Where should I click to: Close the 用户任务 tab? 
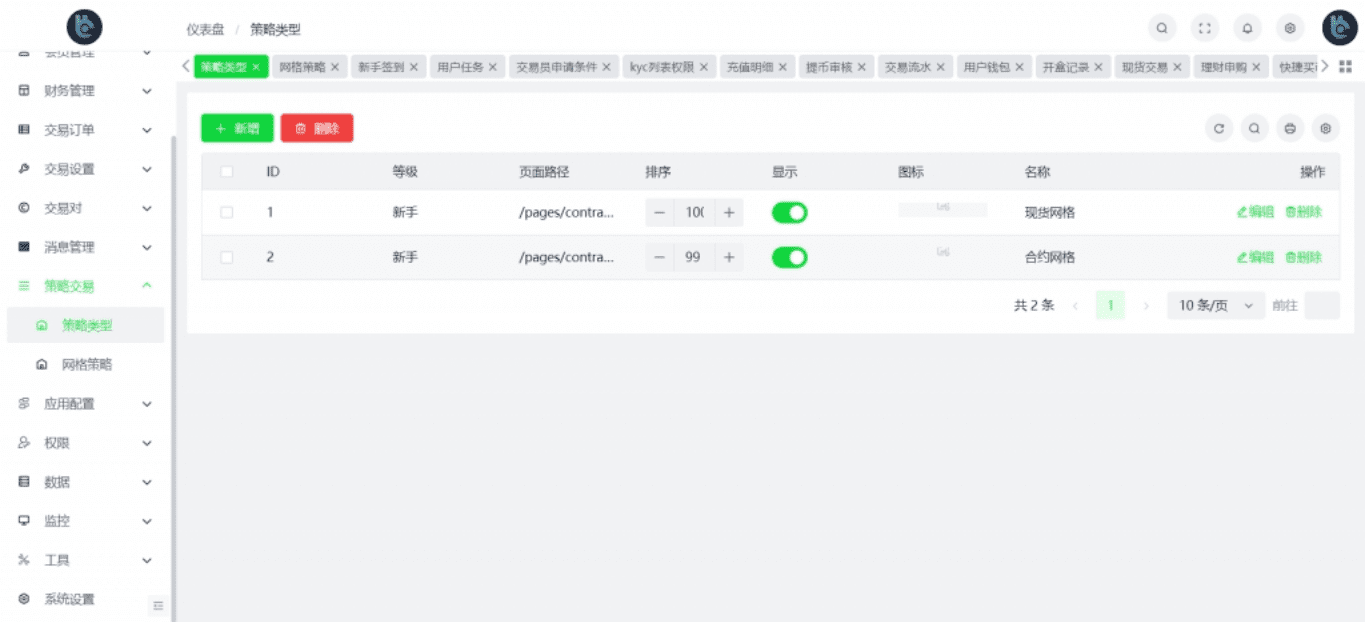pyautogui.click(x=493, y=67)
